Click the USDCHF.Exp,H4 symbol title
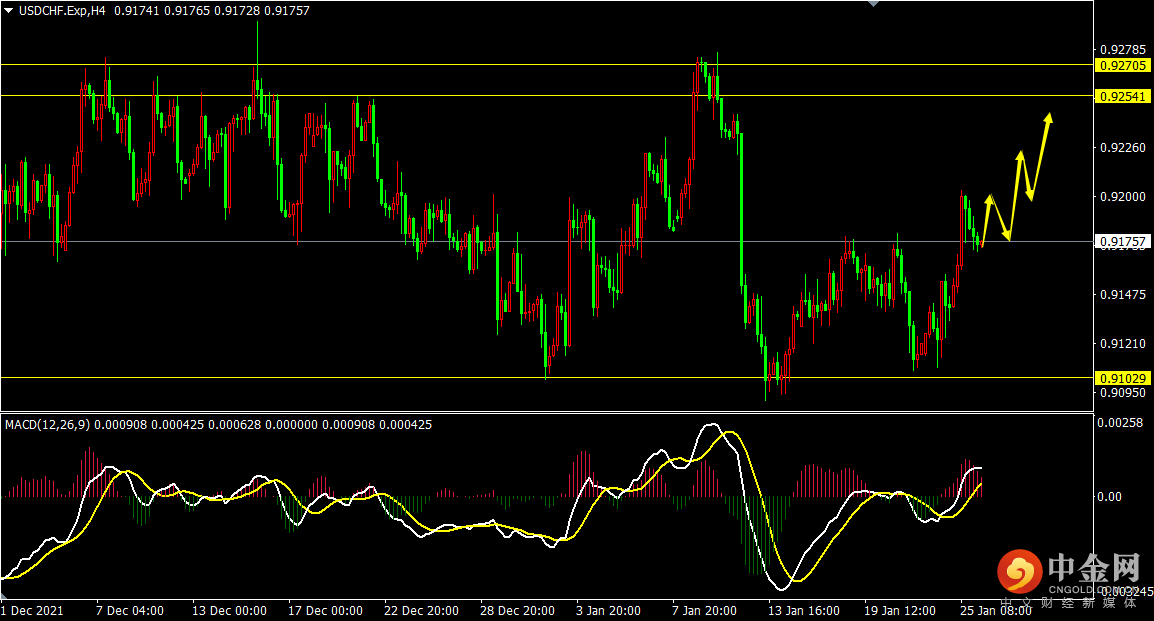This screenshot has width=1154, height=621. coord(62,11)
